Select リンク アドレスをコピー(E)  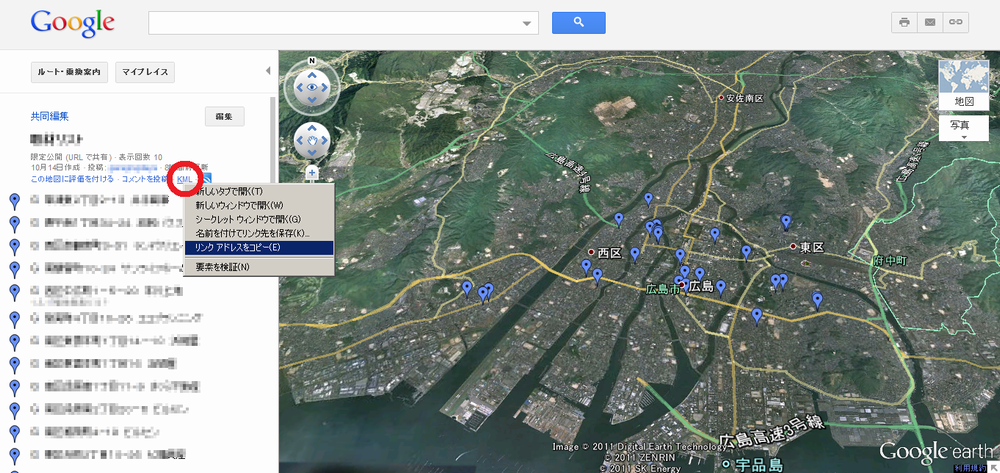point(258,247)
